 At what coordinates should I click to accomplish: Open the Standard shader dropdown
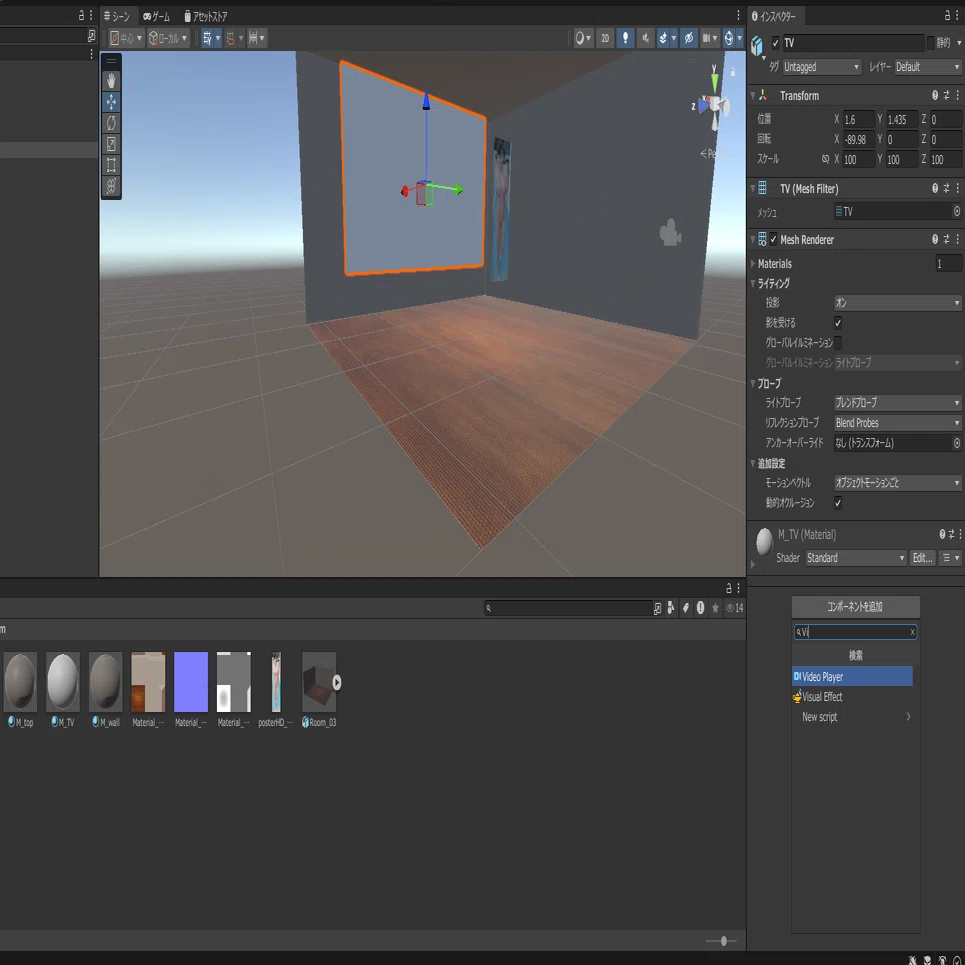(855, 558)
